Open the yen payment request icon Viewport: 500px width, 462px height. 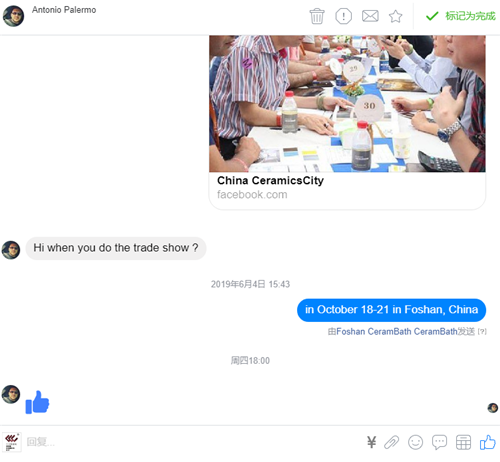point(371,442)
